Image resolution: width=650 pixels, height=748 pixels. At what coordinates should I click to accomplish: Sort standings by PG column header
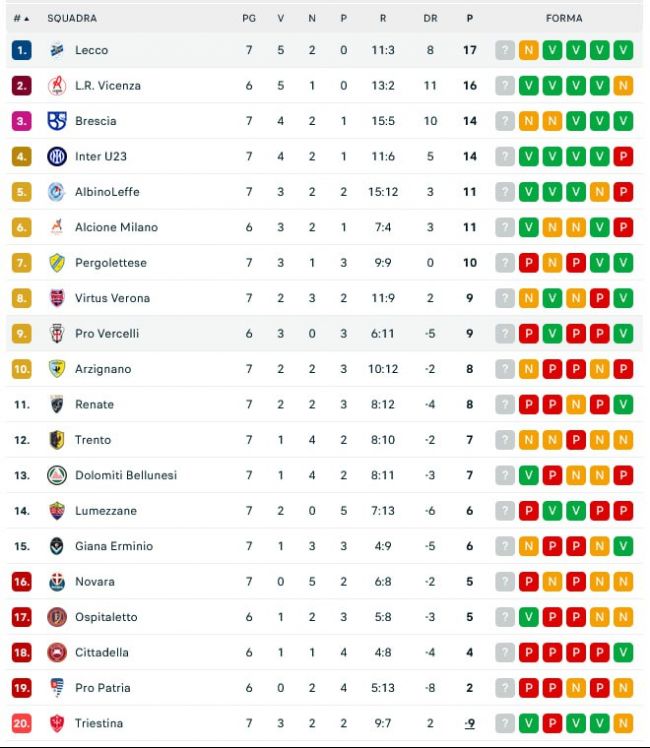pyautogui.click(x=249, y=18)
